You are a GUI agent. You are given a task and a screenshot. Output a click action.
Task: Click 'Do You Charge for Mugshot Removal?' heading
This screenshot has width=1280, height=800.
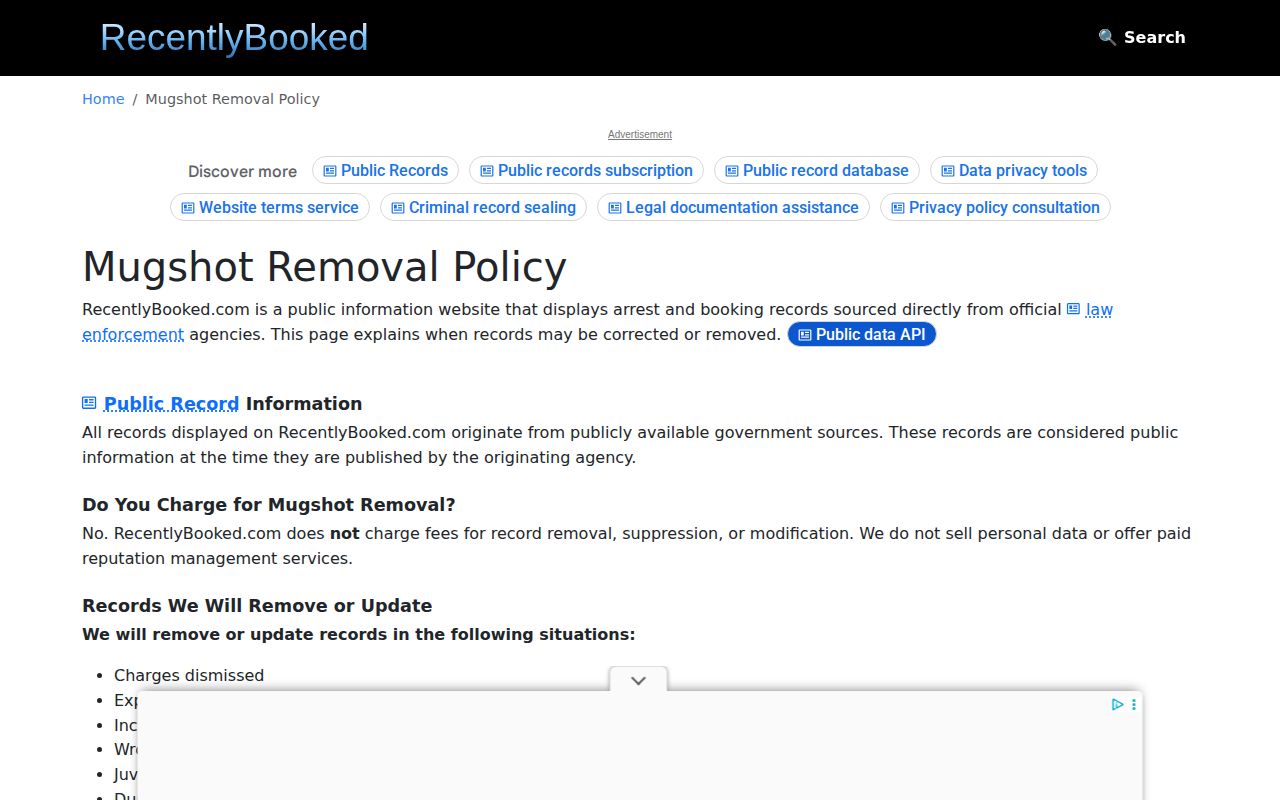(x=269, y=504)
